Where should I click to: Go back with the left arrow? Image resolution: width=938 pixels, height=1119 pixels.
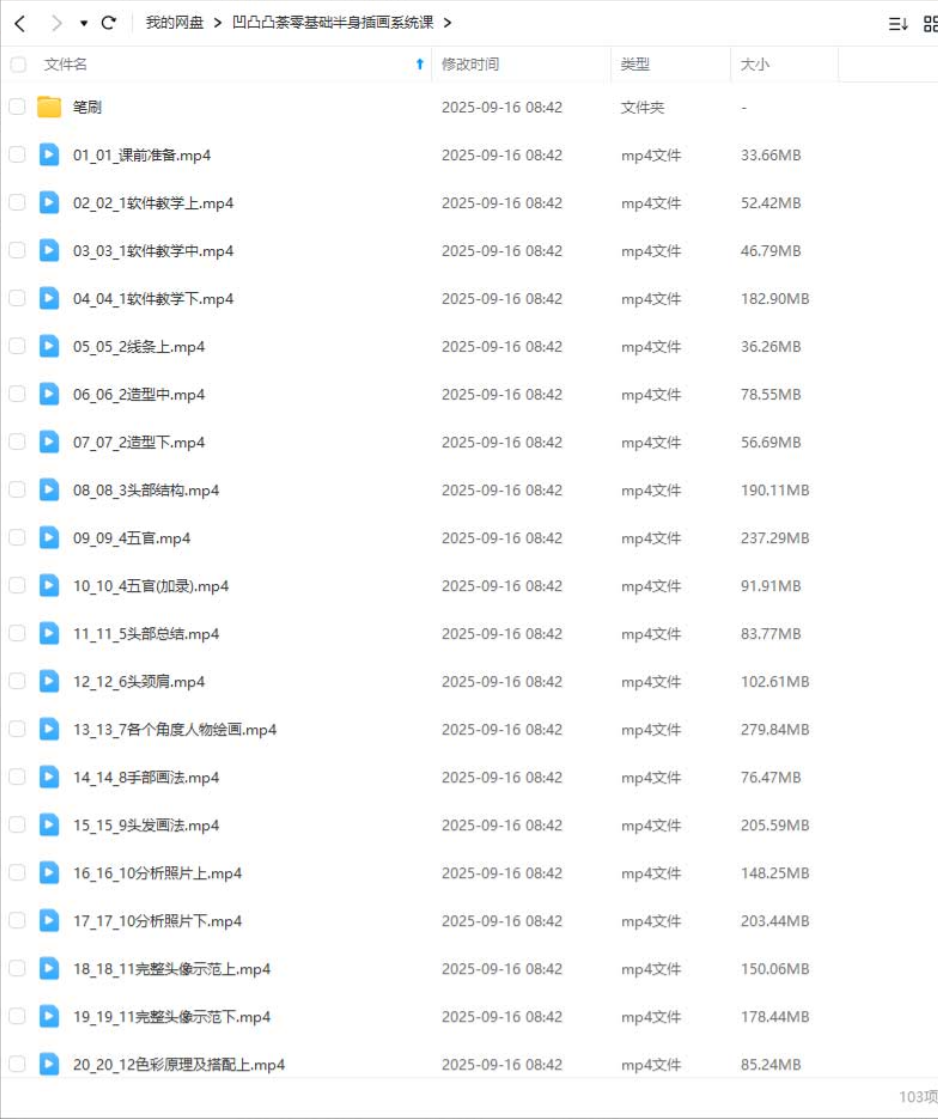click(20, 24)
